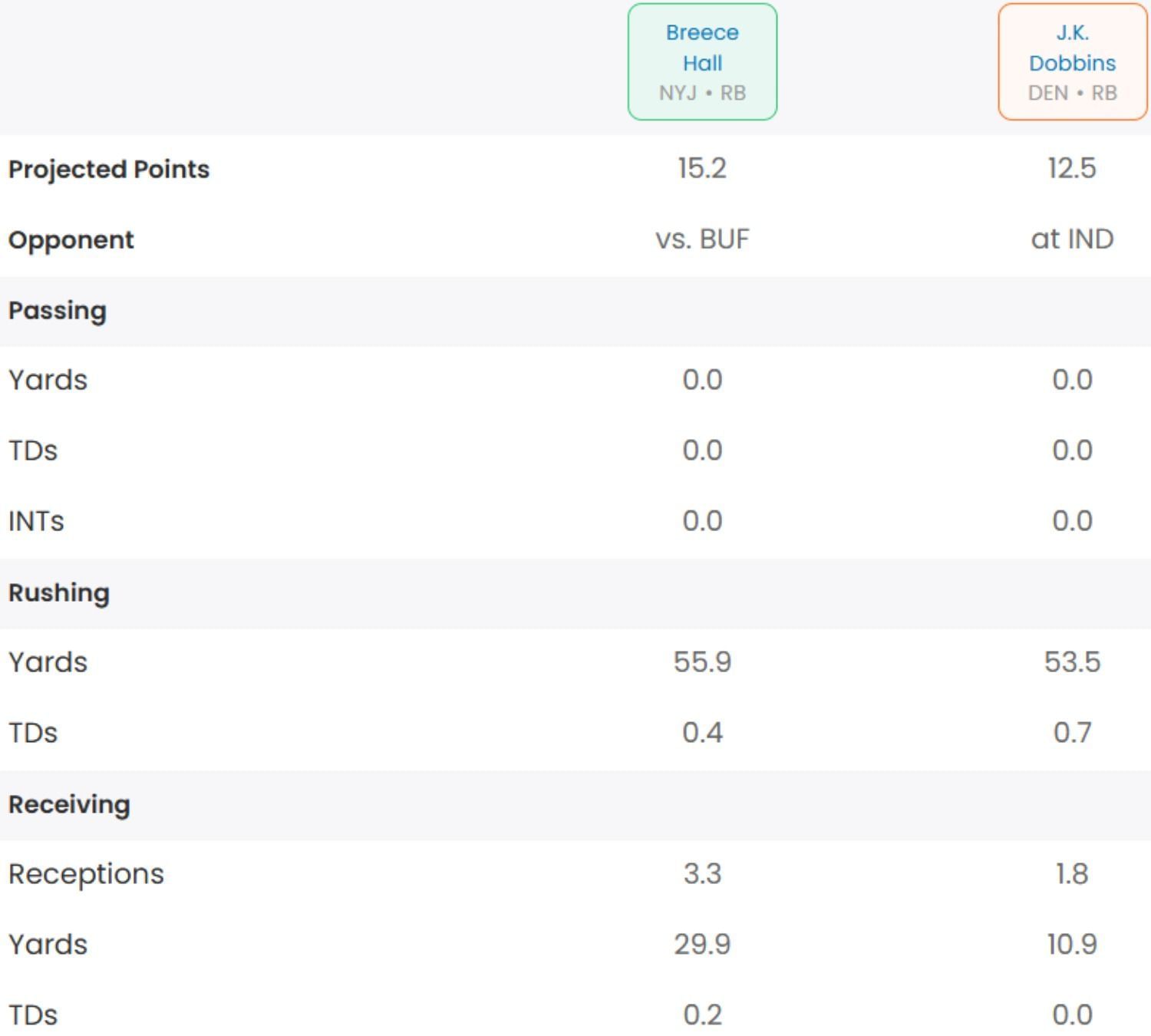Click Breece Hall's 29.9 receiving yards
Screen dimensions: 1151x1036
tap(702, 944)
